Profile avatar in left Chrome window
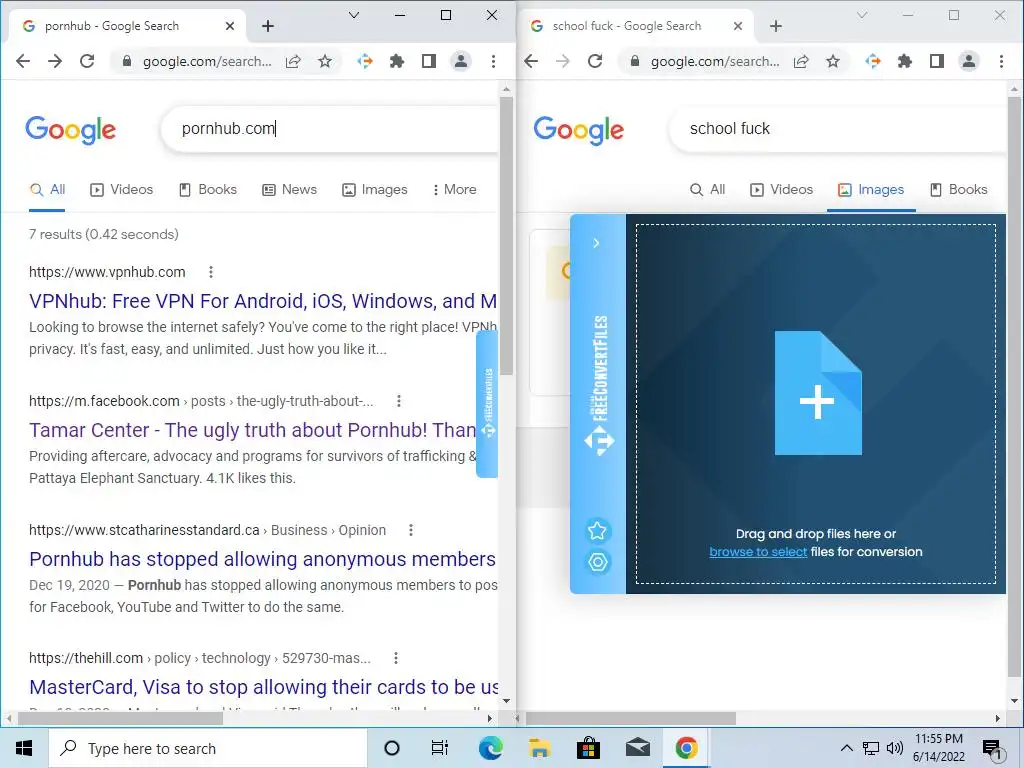The image size is (1024, 768). click(460, 61)
